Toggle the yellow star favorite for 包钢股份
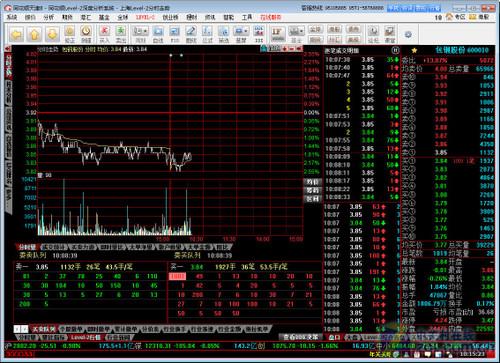Viewport: 500px width, 363px height. point(414,51)
